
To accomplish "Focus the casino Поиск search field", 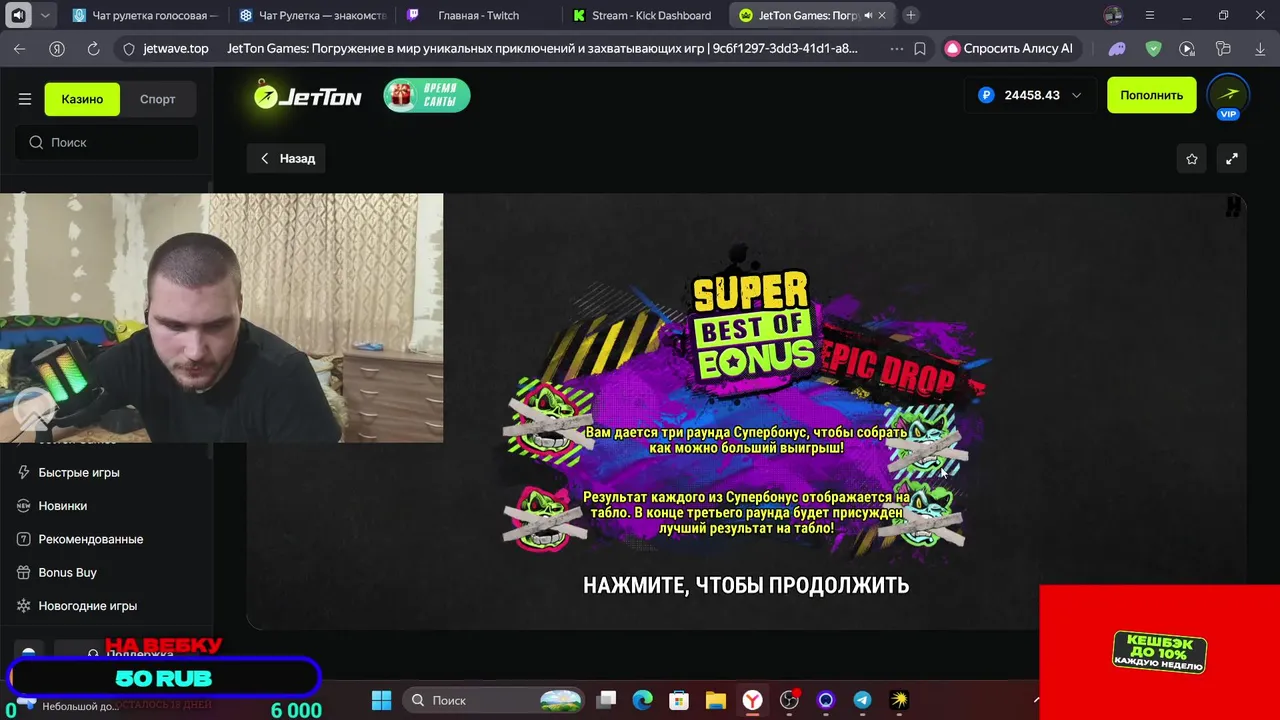I will click(106, 142).
